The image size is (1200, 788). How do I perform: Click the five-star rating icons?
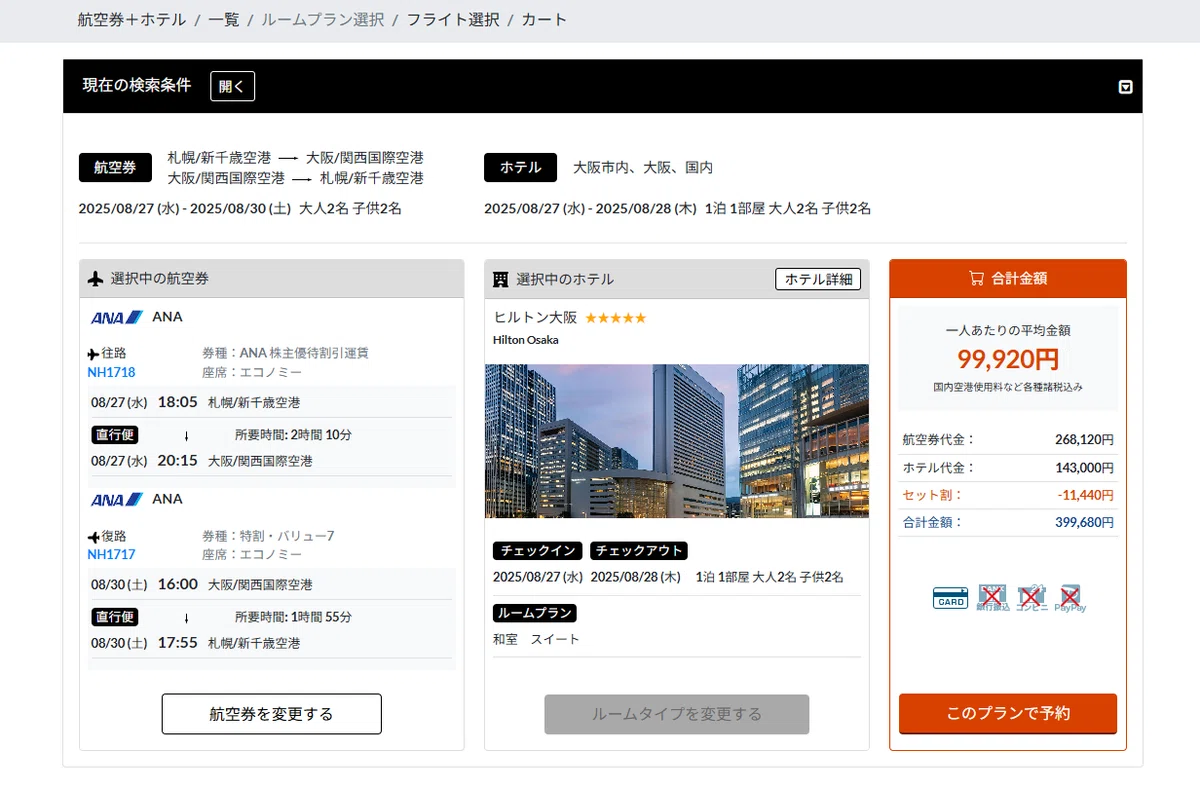(x=616, y=318)
